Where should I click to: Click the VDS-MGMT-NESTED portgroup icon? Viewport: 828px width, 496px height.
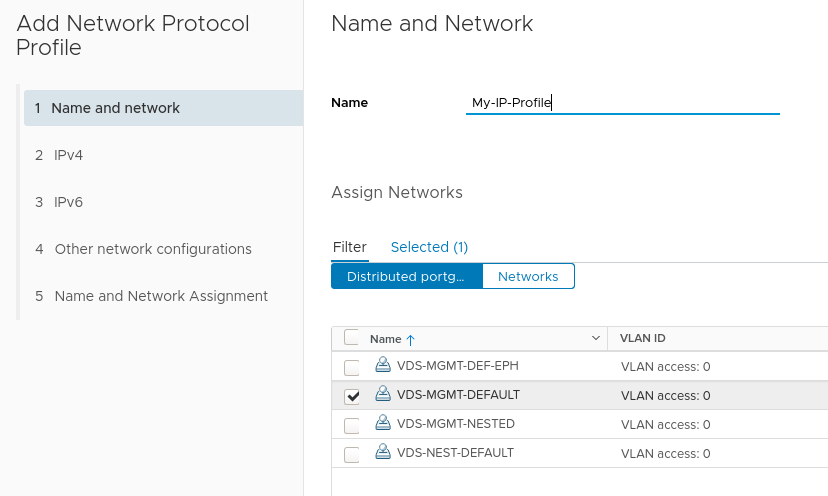click(383, 423)
